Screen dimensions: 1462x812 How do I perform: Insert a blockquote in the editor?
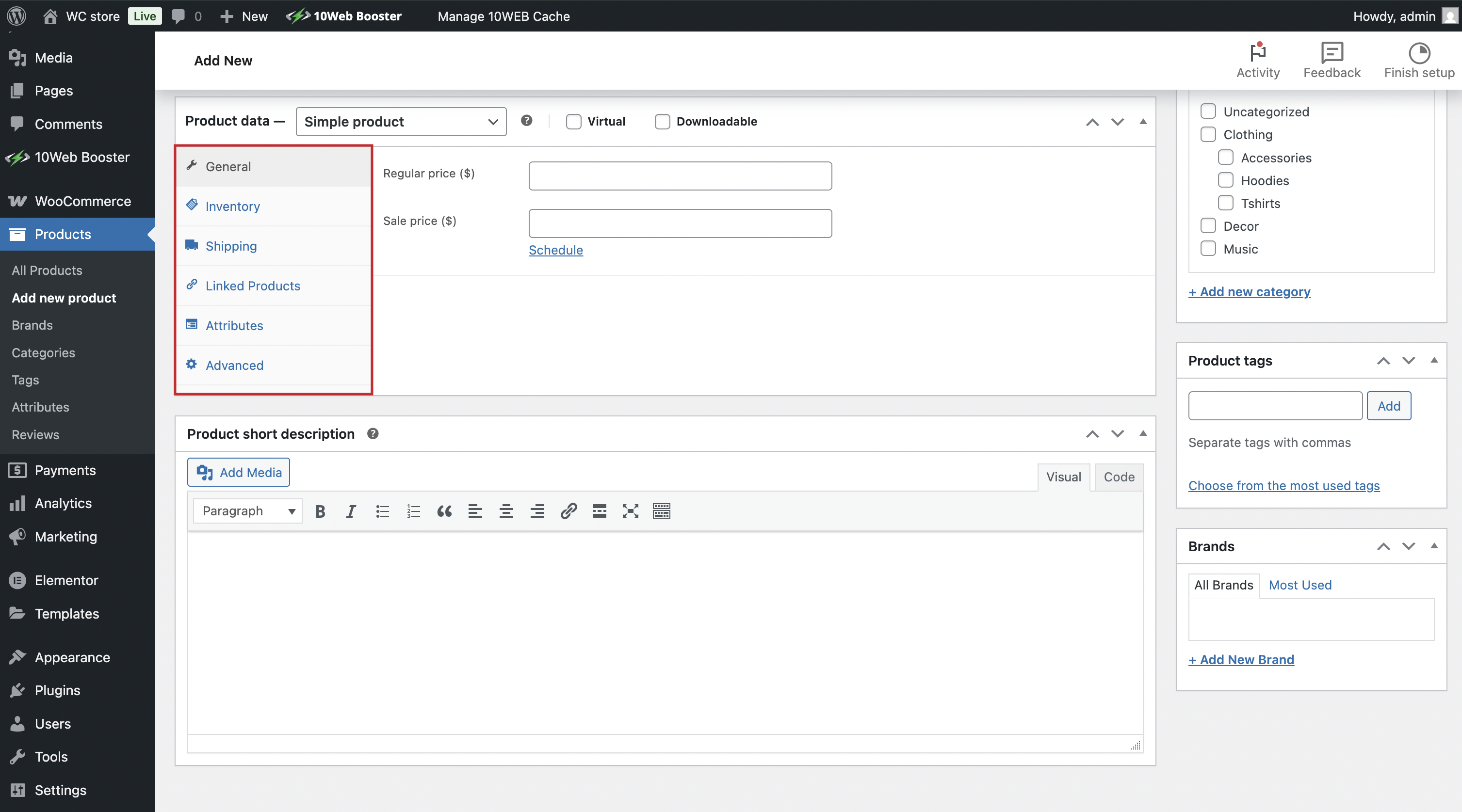click(x=444, y=511)
